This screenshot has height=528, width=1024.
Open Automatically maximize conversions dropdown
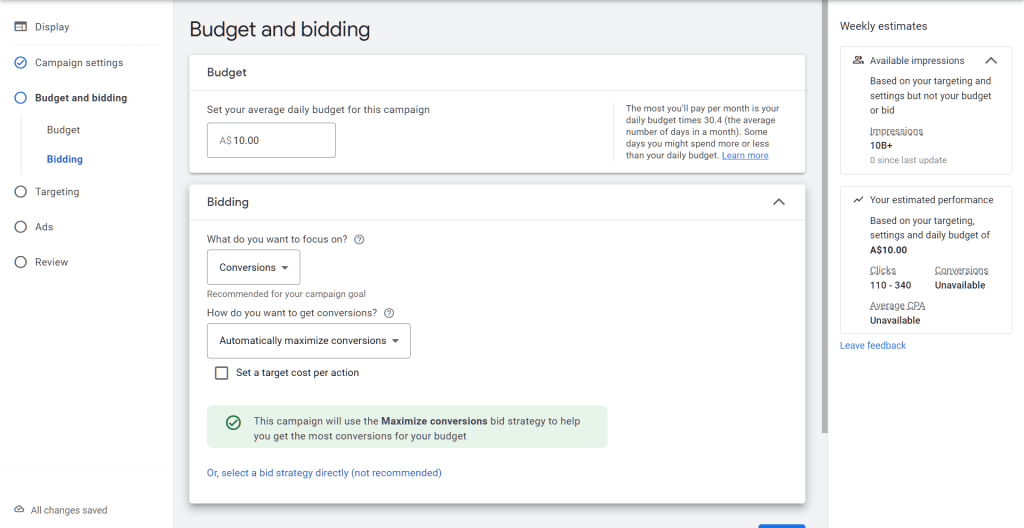(x=308, y=341)
